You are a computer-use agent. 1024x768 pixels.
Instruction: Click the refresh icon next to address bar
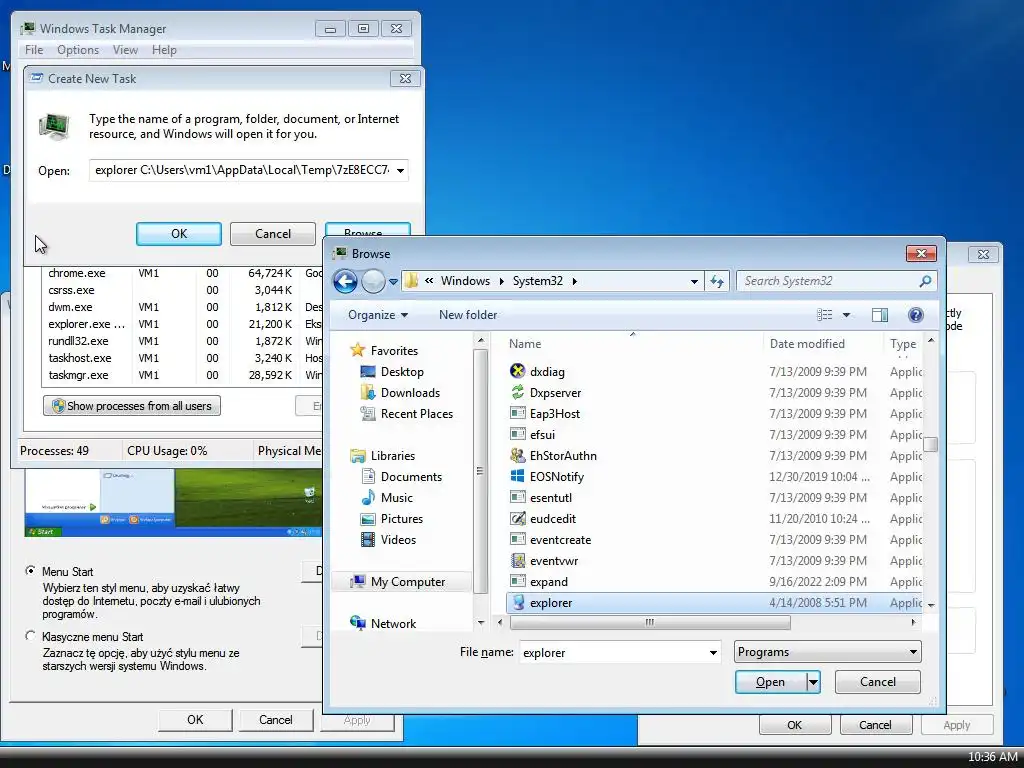[x=717, y=281]
